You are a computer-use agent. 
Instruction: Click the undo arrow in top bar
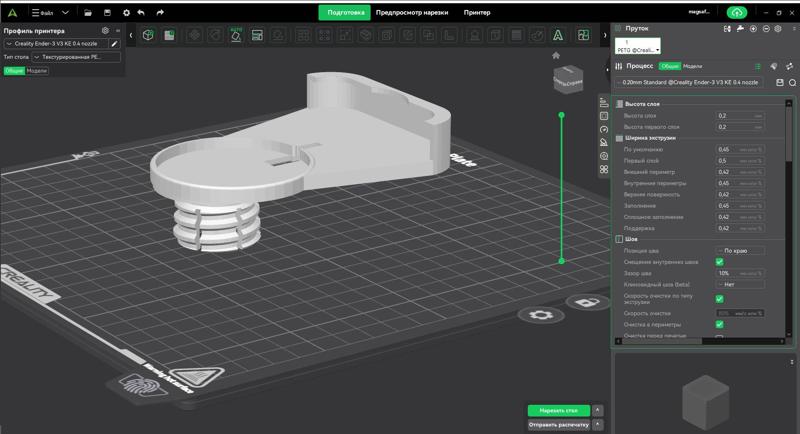click(142, 13)
